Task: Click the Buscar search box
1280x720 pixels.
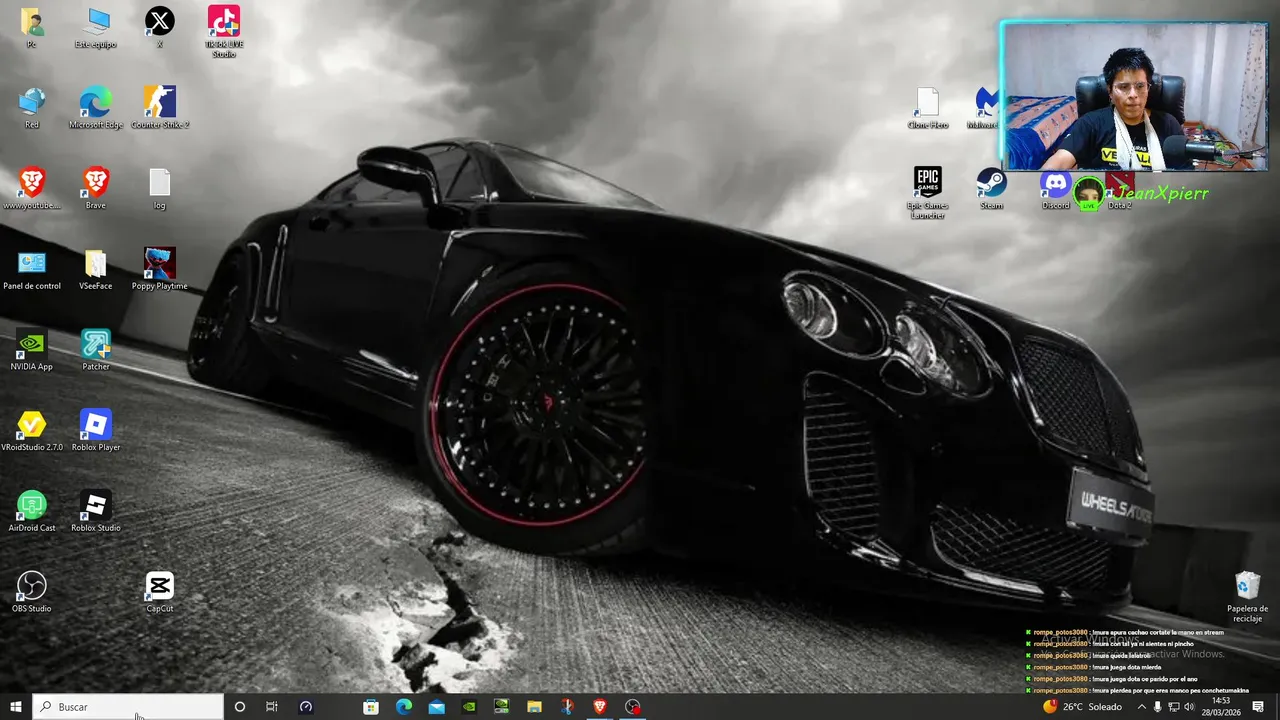Action: pos(128,707)
